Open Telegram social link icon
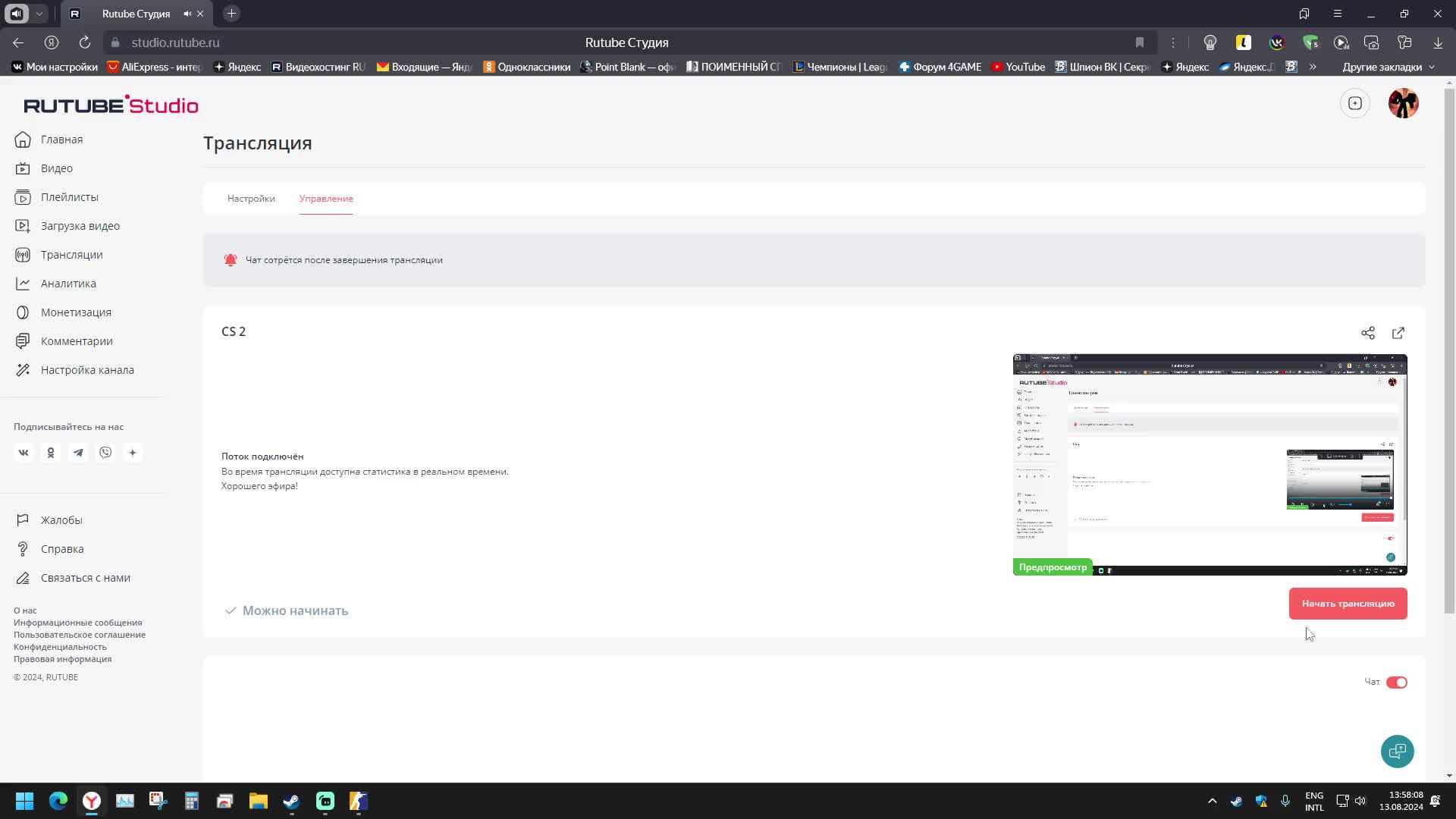 click(78, 453)
